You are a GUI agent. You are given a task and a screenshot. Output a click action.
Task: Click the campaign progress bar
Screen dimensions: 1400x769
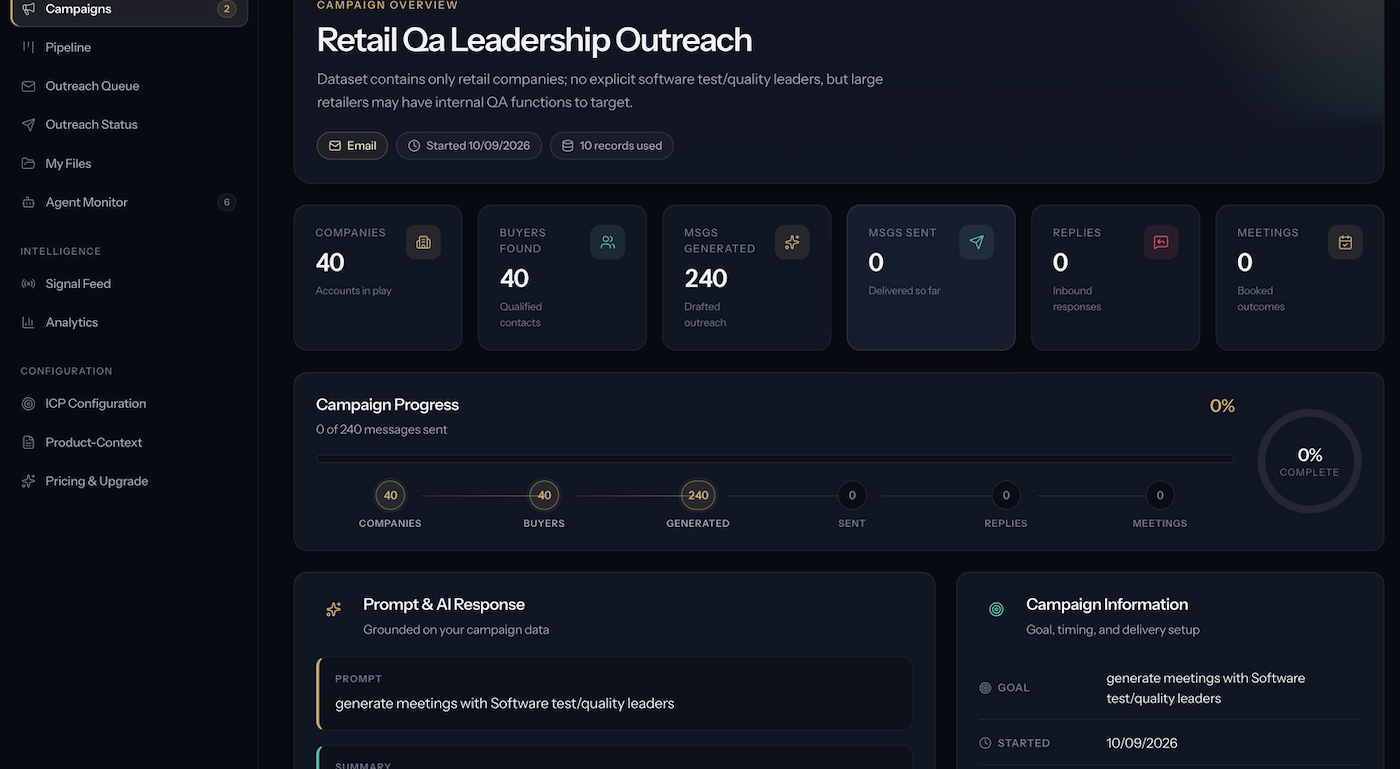[775, 459]
